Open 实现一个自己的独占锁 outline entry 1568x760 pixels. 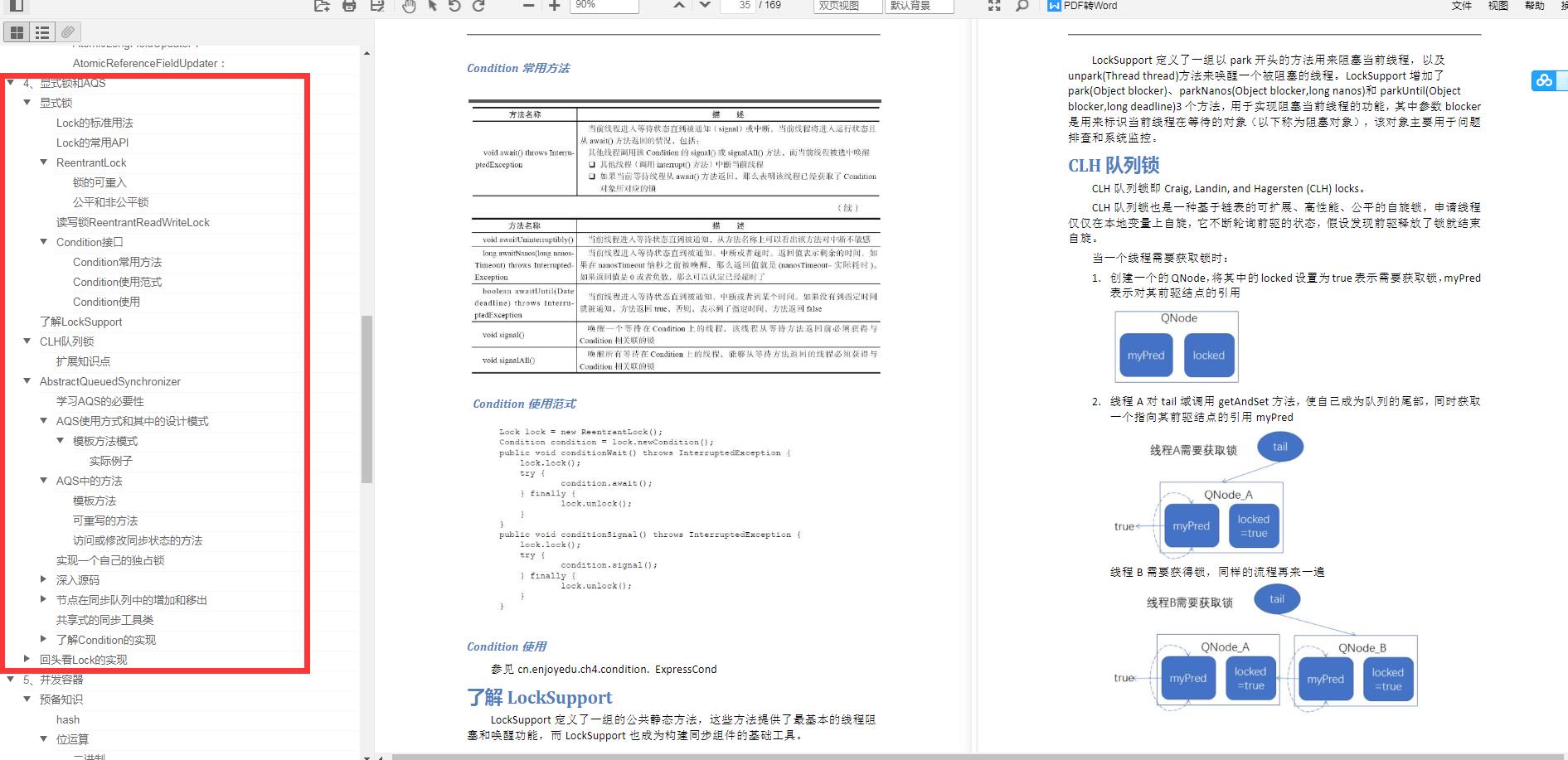pos(110,560)
